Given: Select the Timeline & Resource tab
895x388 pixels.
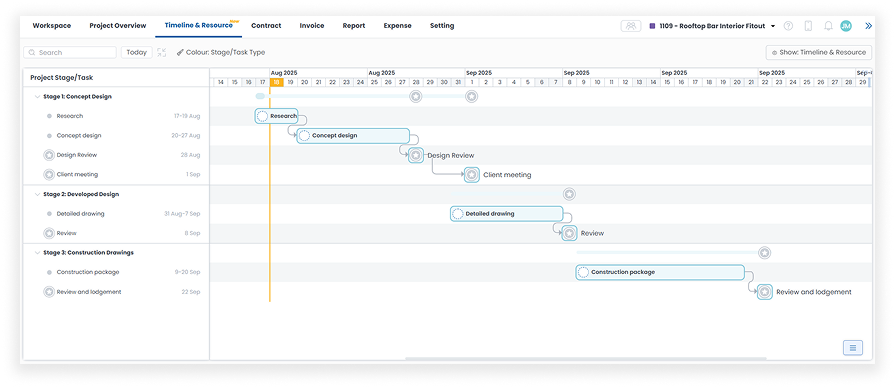Looking at the screenshot, I should tap(199, 26).
